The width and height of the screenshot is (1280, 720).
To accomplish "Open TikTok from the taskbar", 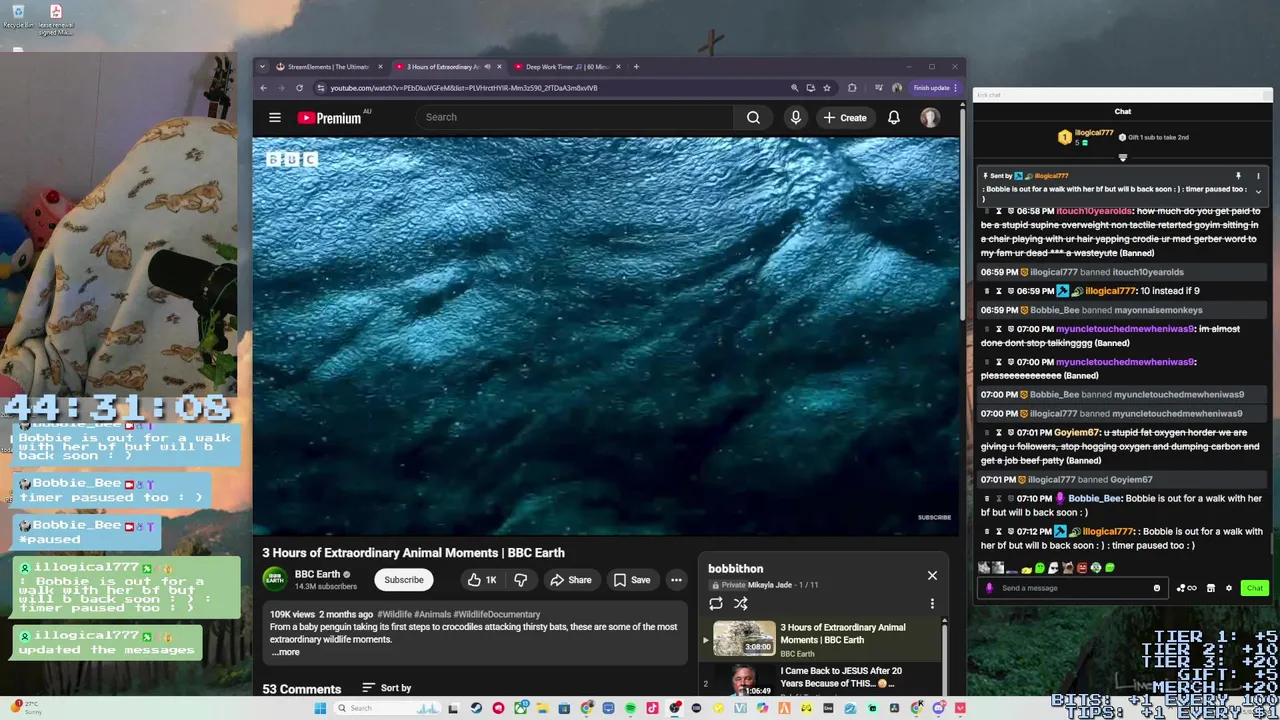I will (x=652, y=709).
